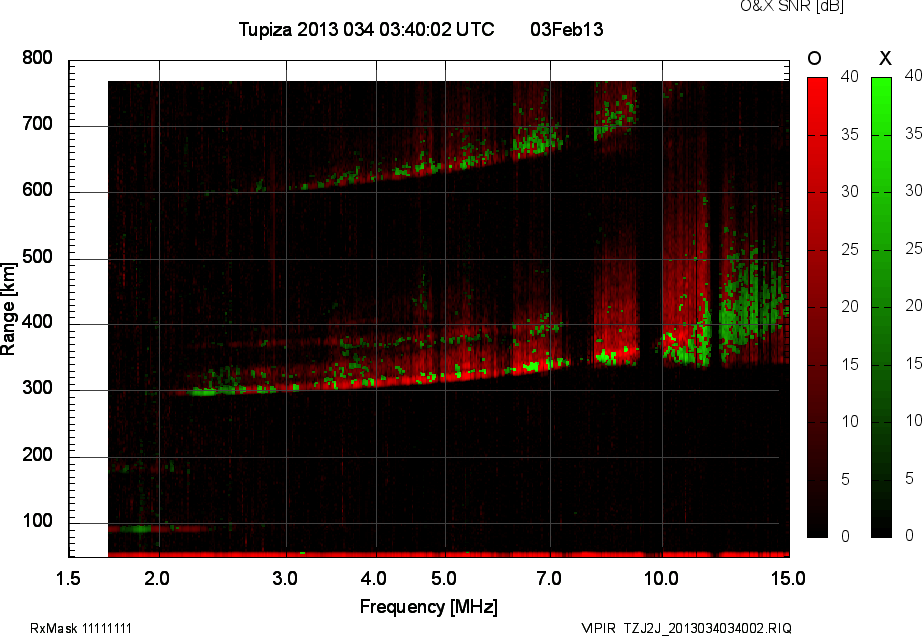Click the 3.0 MHz frequency tick label

[x=285, y=578]
